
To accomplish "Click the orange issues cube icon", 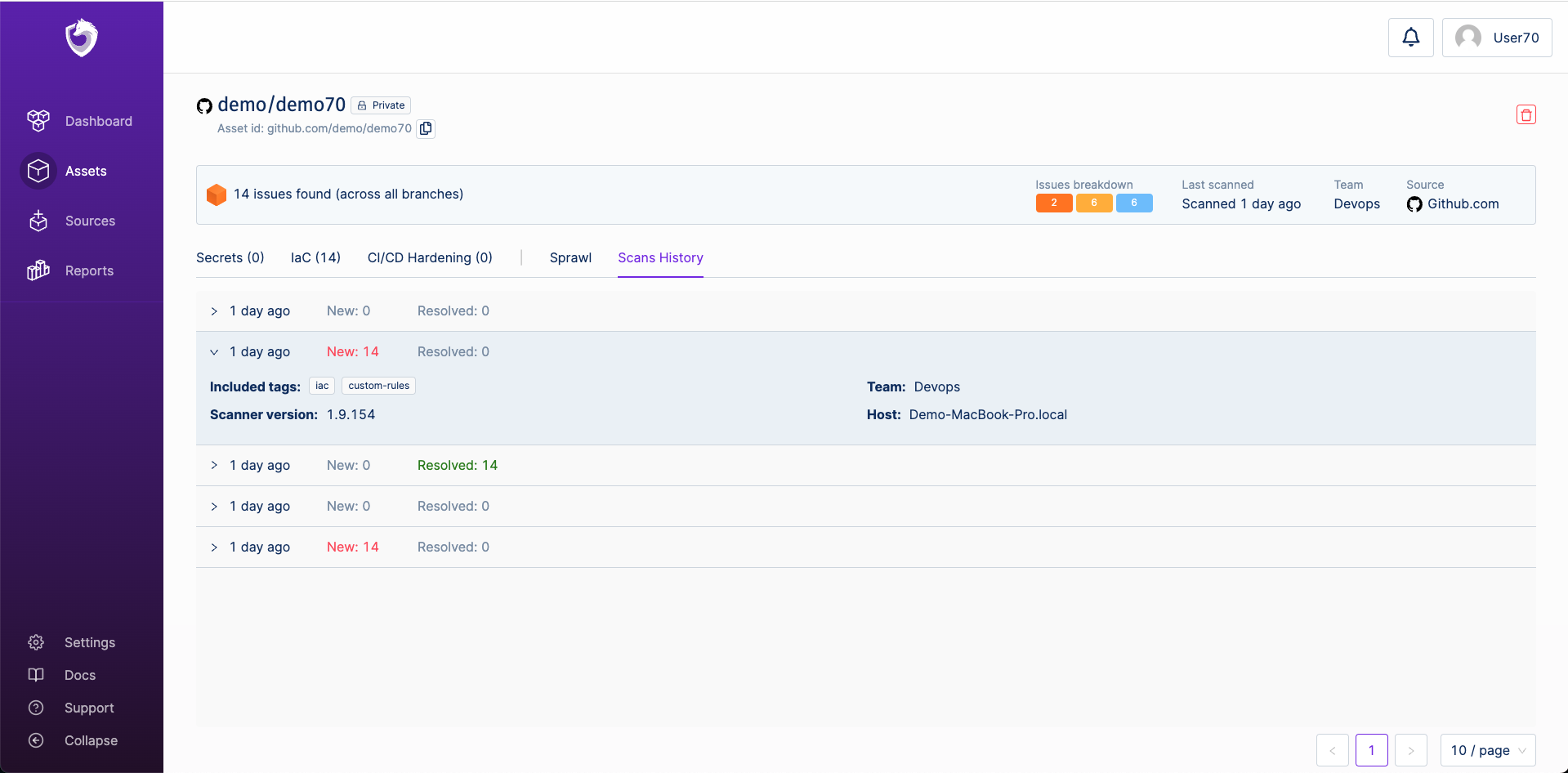I will coord(217,194).
